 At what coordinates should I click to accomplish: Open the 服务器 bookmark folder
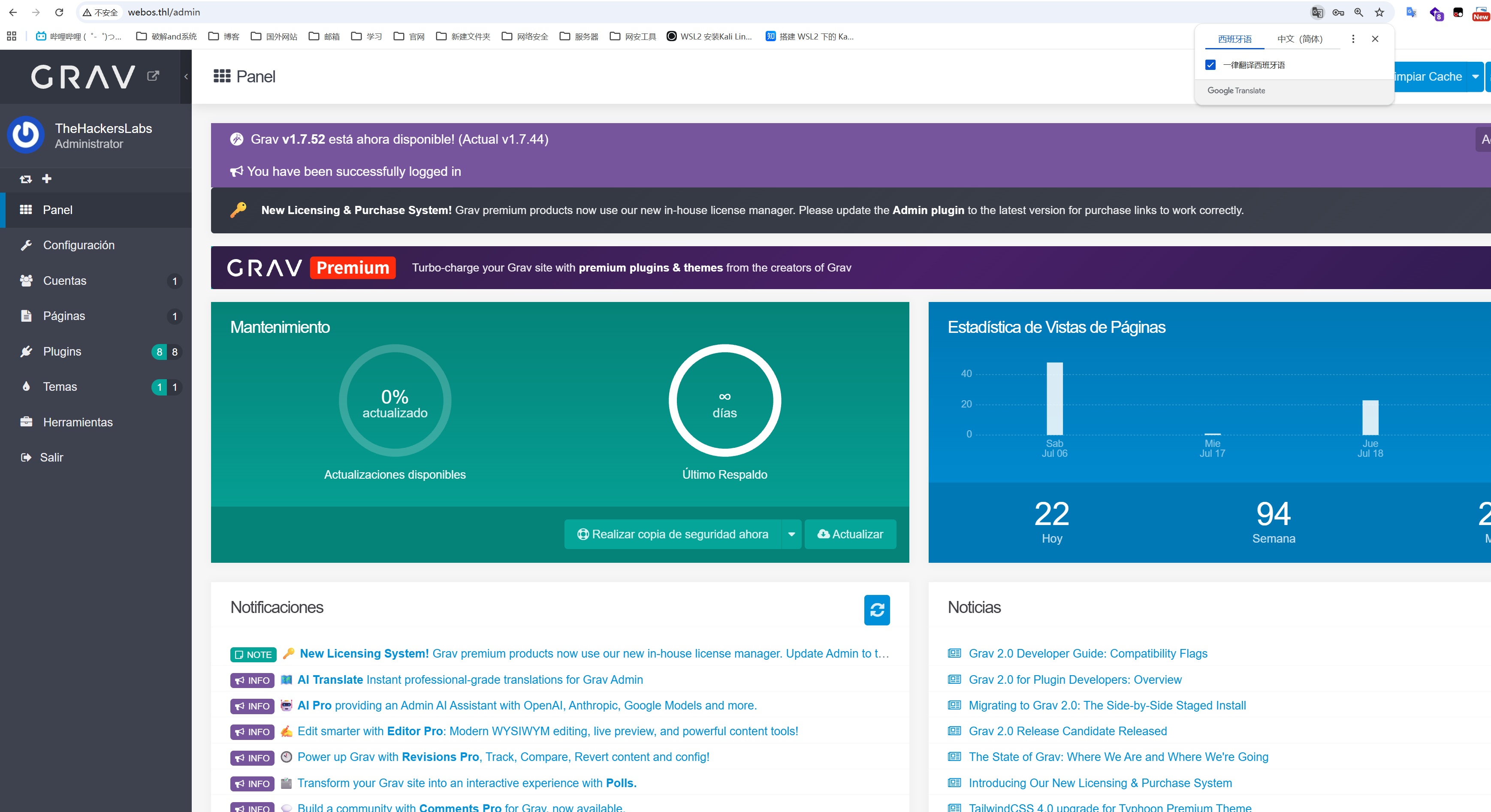pyautogui.click(x=579, y=36)
